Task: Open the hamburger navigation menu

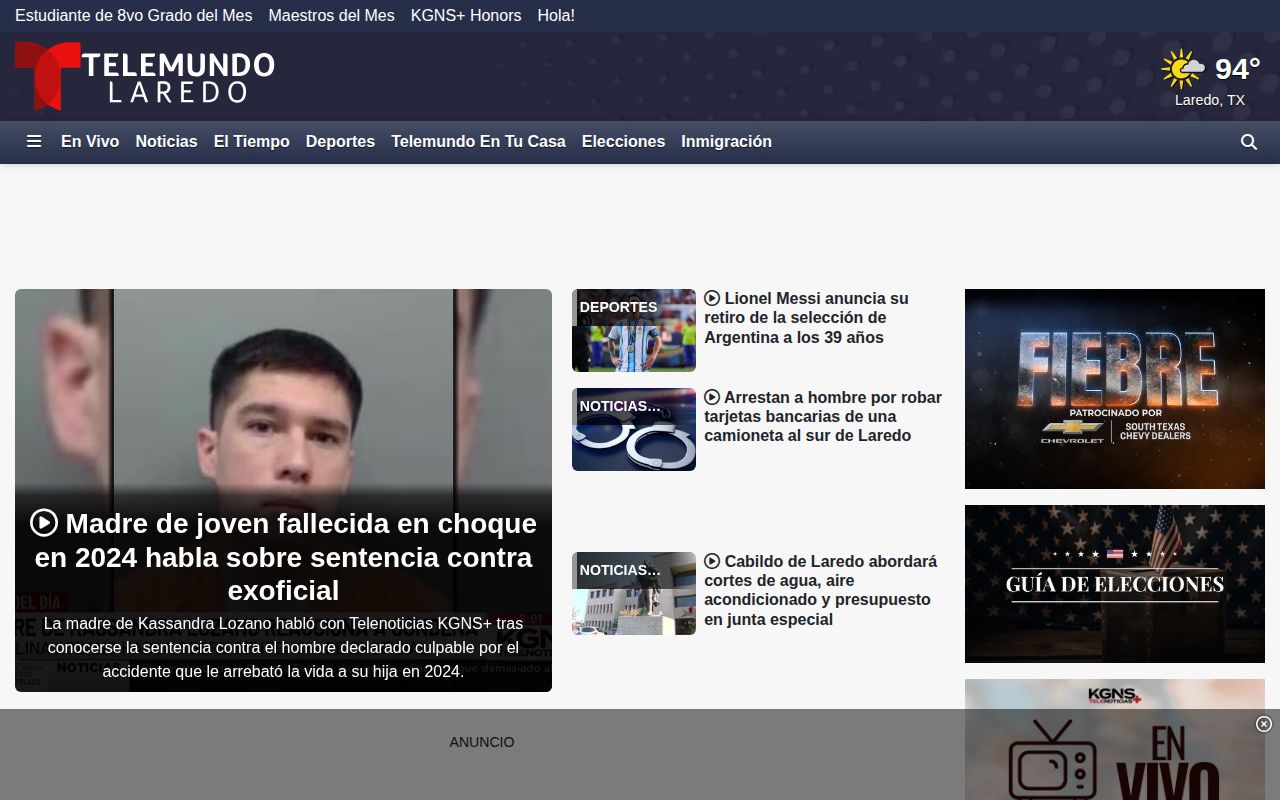Action: point(34,142)
